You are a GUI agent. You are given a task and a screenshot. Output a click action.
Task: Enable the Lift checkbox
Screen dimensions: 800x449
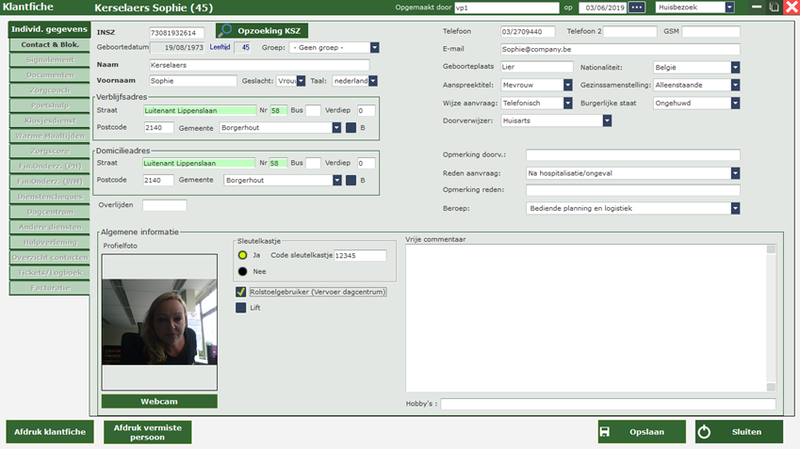(240, 308)
